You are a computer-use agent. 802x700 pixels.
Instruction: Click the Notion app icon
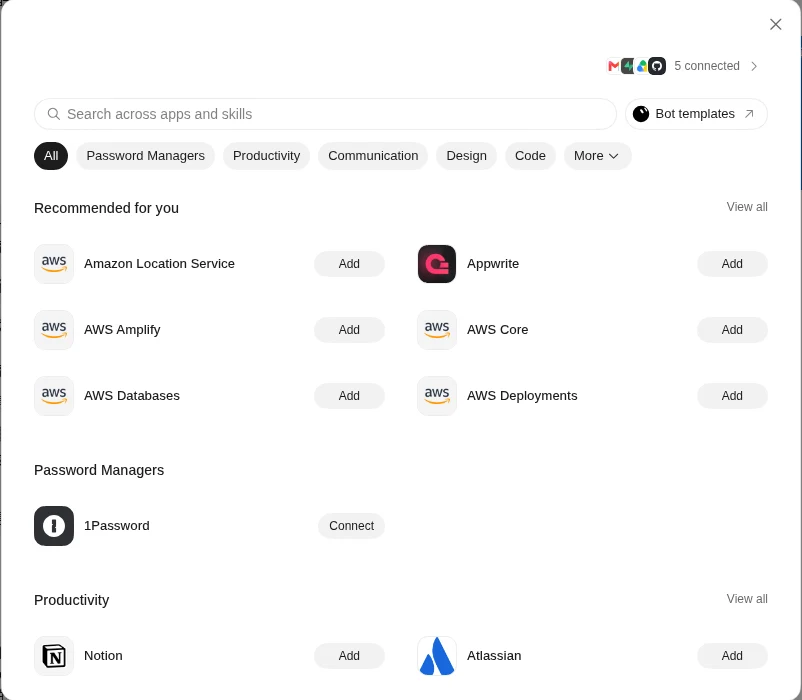[54, 656]
